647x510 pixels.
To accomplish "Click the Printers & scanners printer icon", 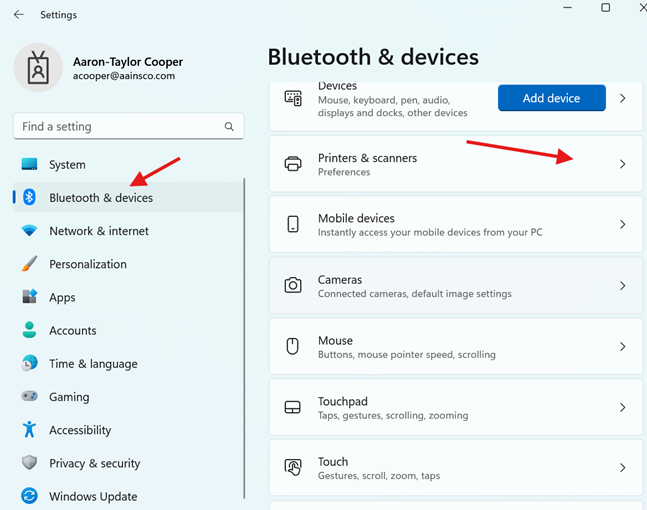I will [293, 164].
